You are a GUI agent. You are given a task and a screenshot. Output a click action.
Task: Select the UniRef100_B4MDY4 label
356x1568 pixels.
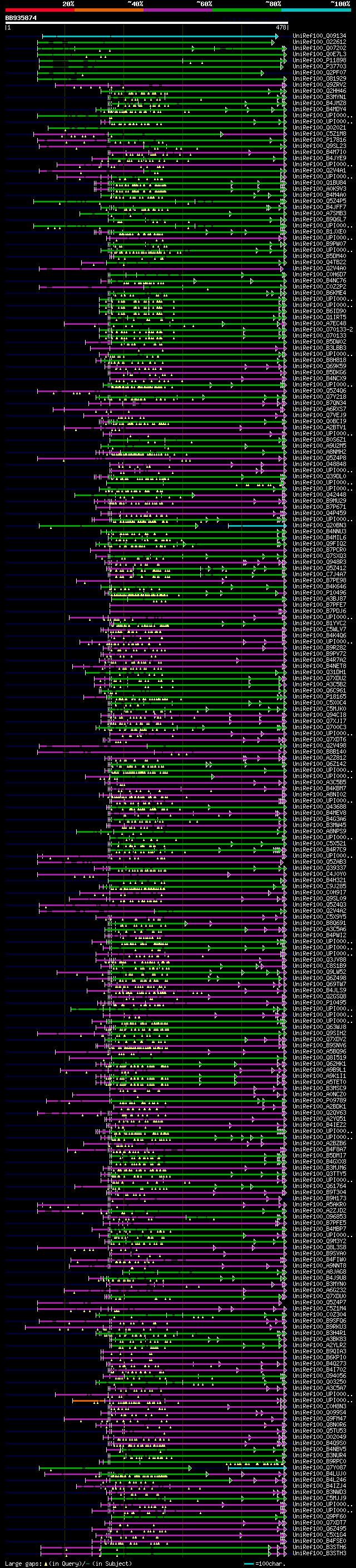(x=319, y=109)
